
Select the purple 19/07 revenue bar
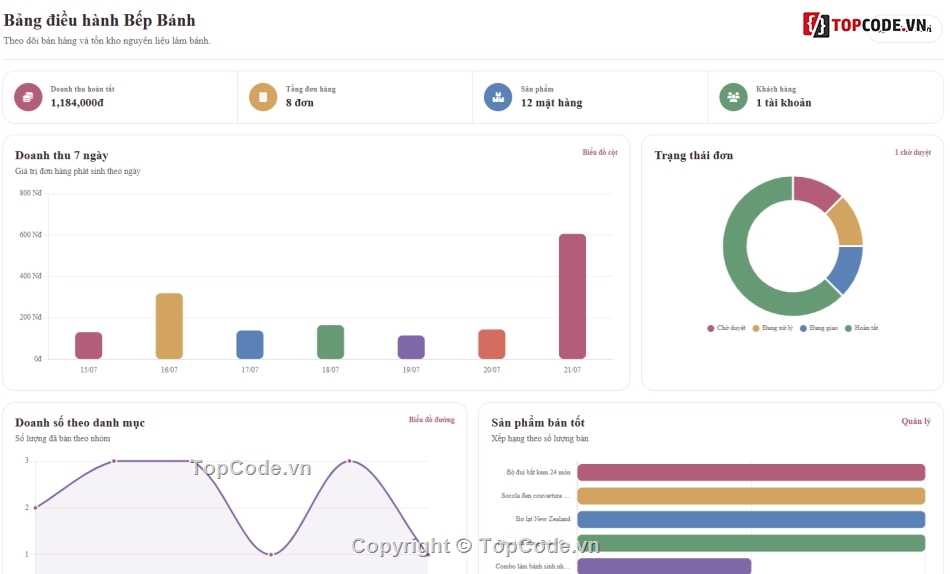pyautogui.click(x=411, y=347)
